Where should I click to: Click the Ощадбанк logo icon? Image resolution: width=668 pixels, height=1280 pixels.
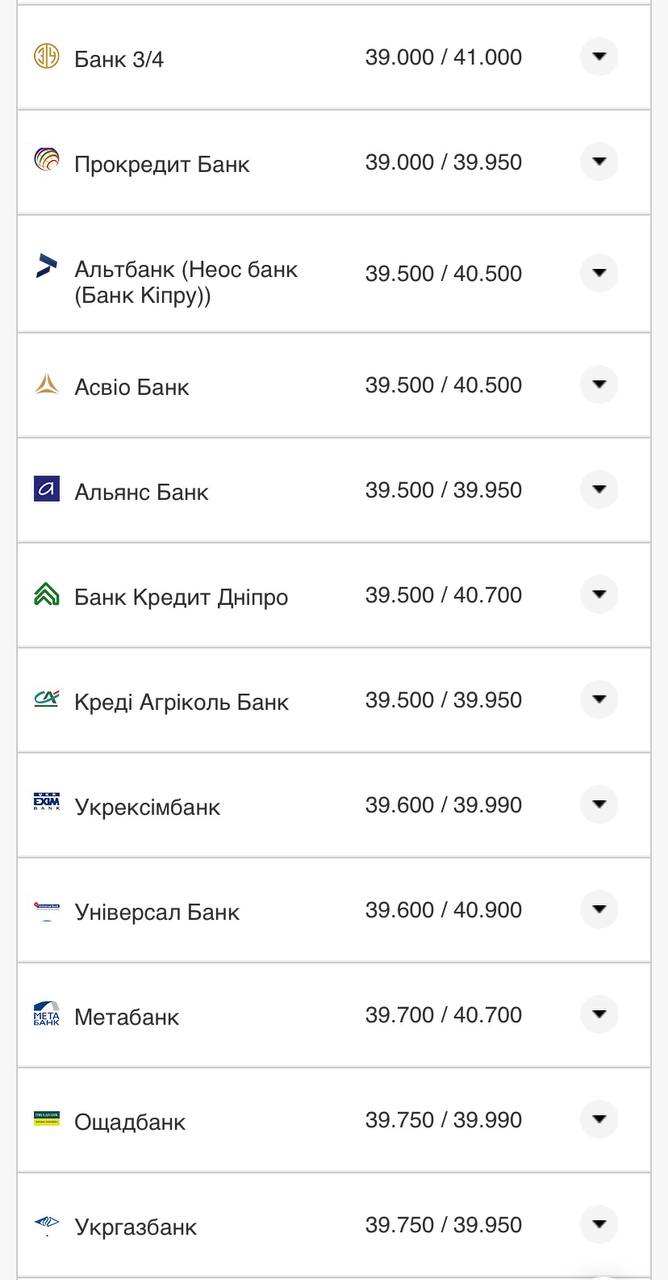[x=47, y=1119]
